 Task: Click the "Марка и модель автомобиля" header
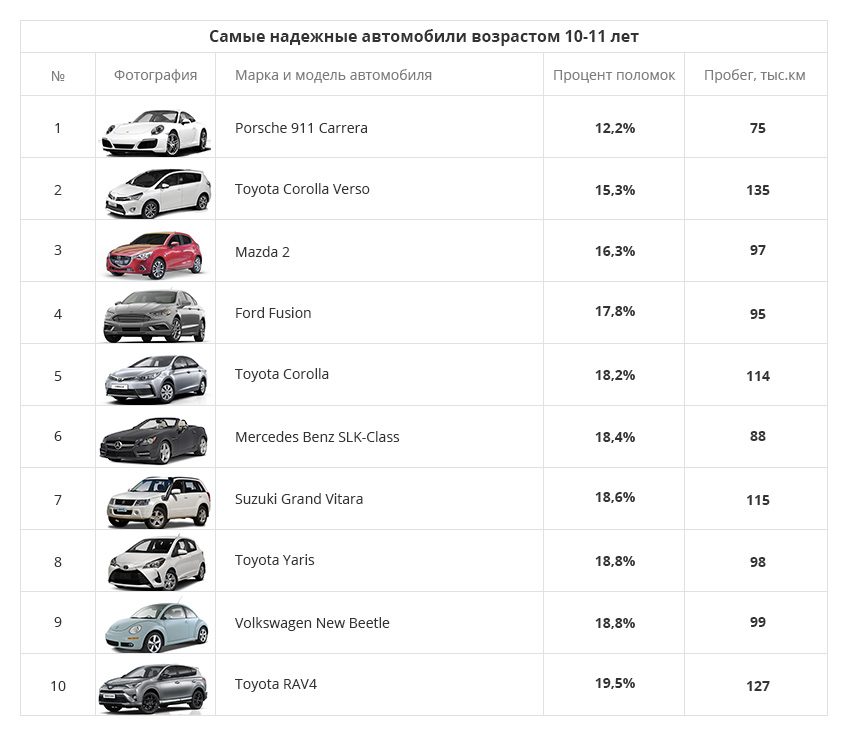pos(333,75)
